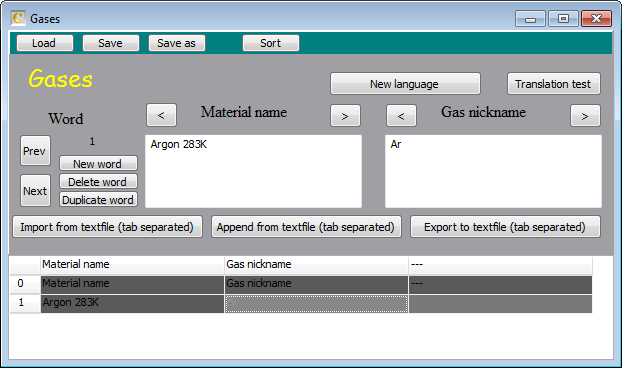This screenshot has height=368, width=622.
Task: Select row header 0 in the table
Action: [x=25, y=284]
